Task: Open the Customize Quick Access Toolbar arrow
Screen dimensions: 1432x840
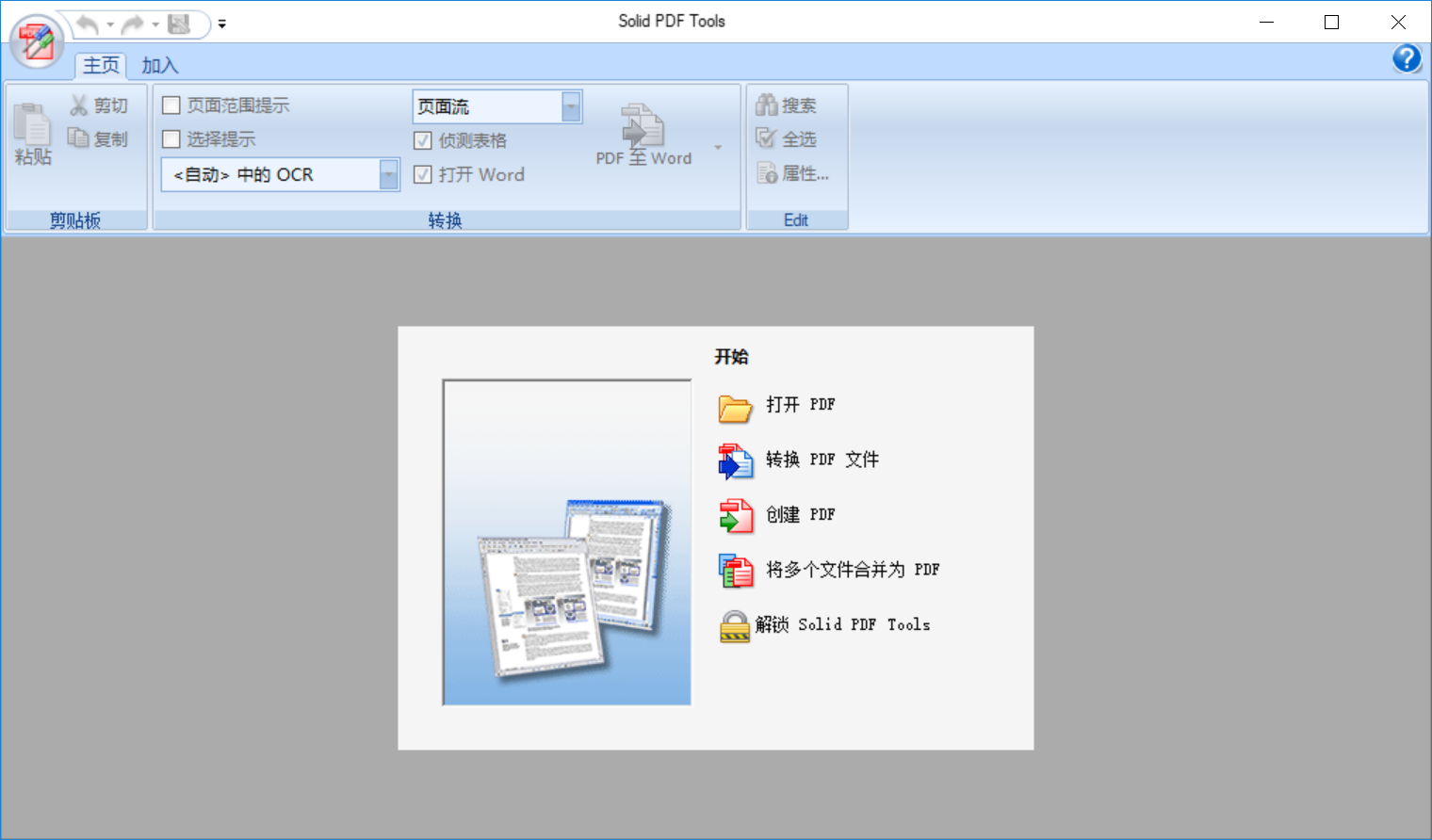Action: [x=222, y=24]
